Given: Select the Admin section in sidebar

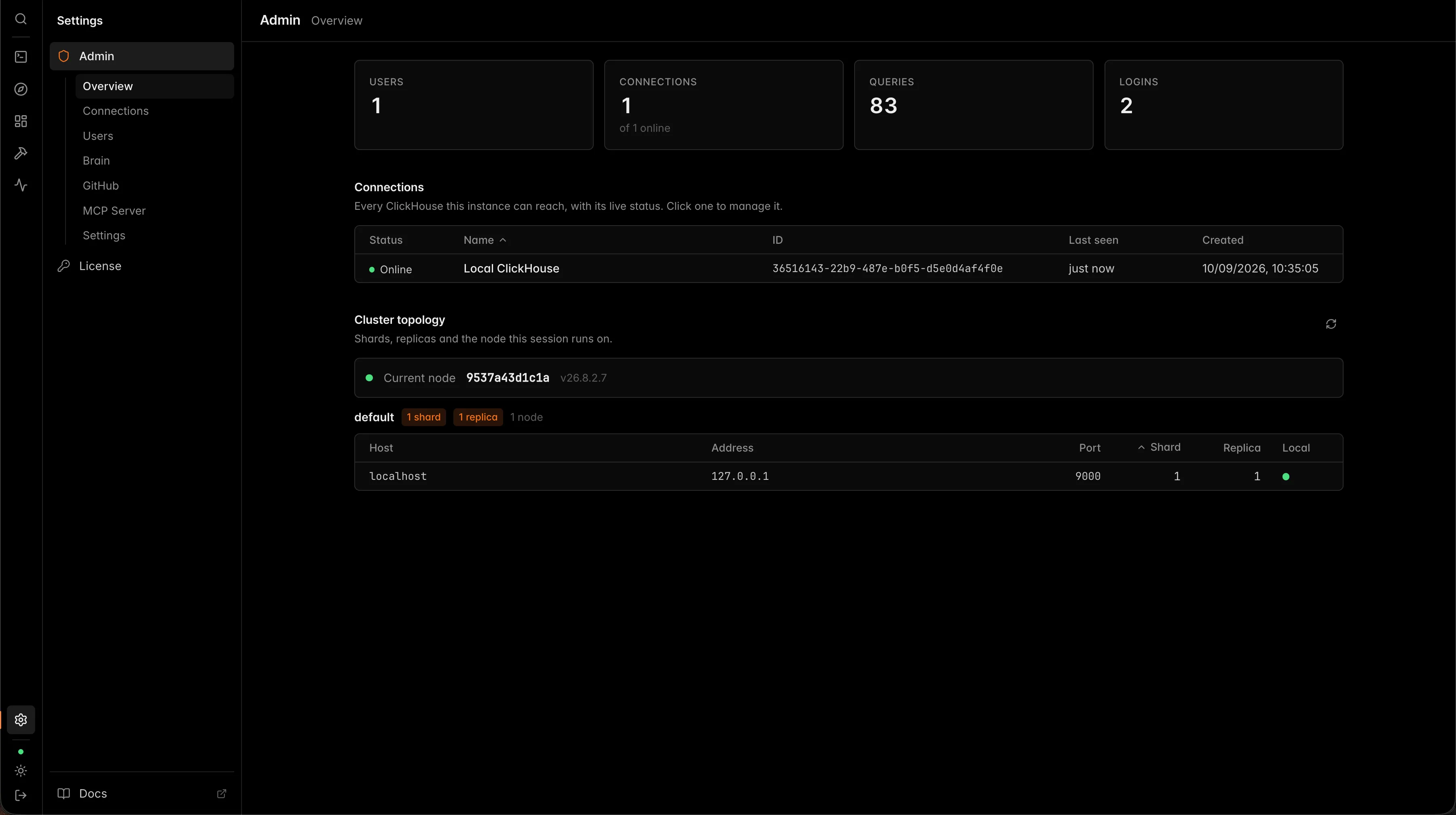Looking at the screenshot, I should (142, 56).
